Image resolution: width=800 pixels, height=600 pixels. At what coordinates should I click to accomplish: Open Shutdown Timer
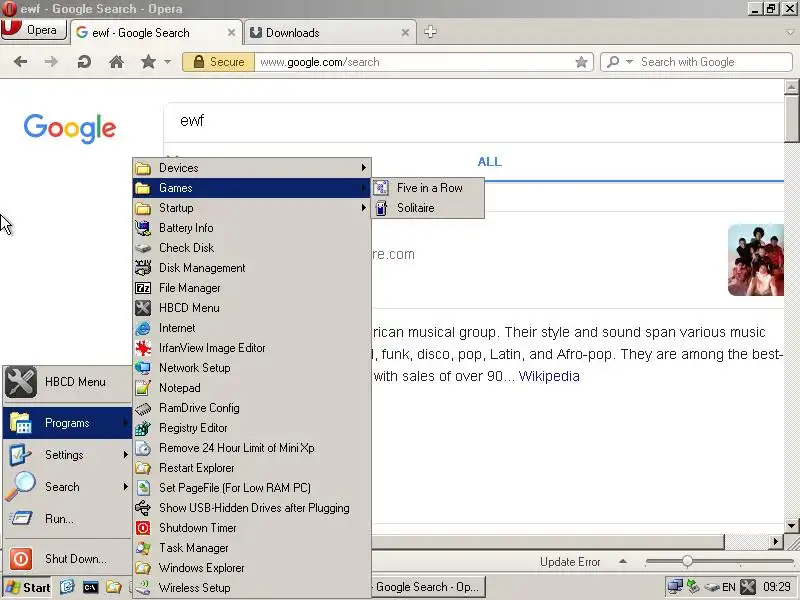coord(252,528)
